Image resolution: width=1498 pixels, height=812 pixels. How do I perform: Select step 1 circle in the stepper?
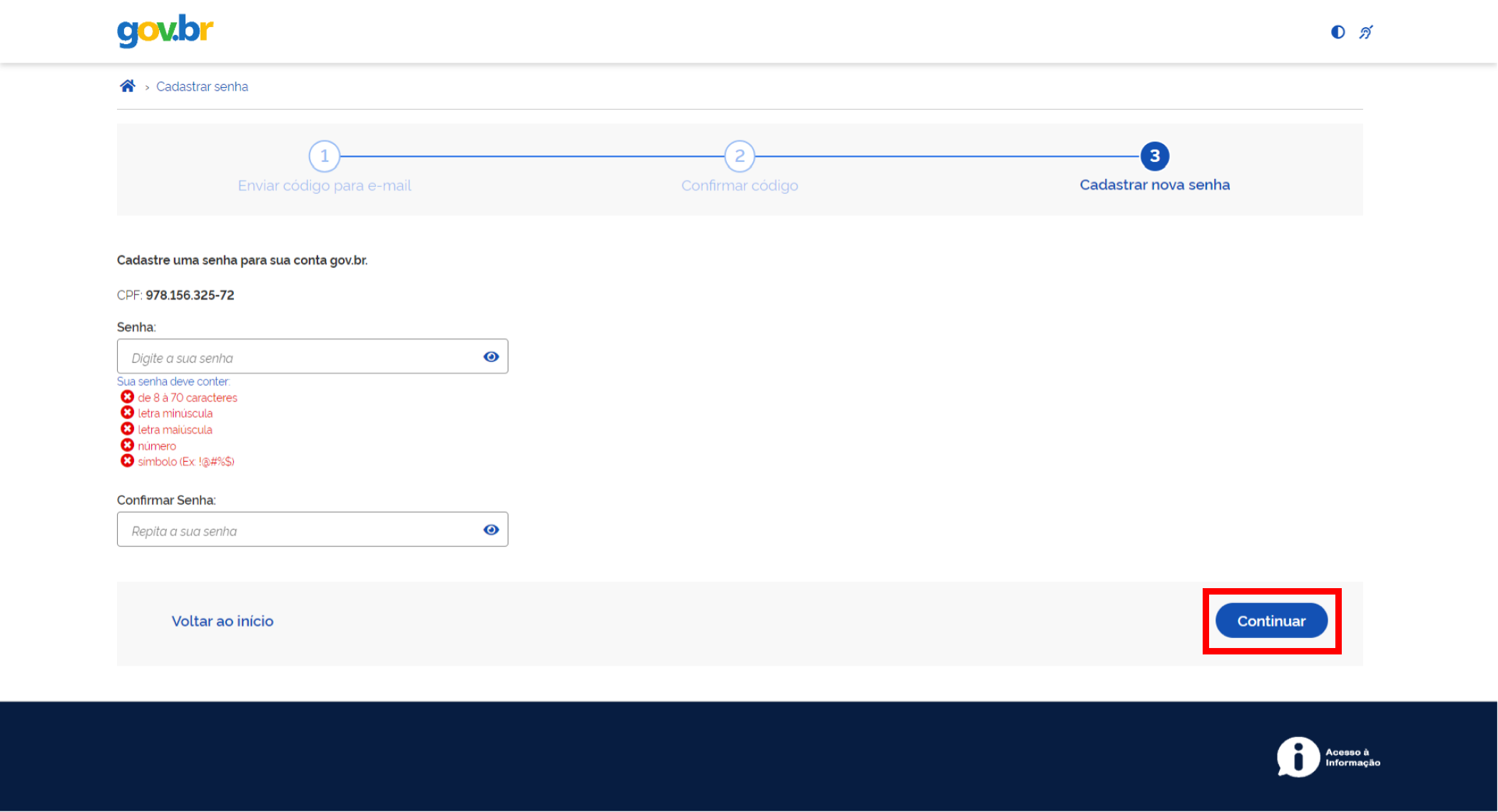[325, 156]
